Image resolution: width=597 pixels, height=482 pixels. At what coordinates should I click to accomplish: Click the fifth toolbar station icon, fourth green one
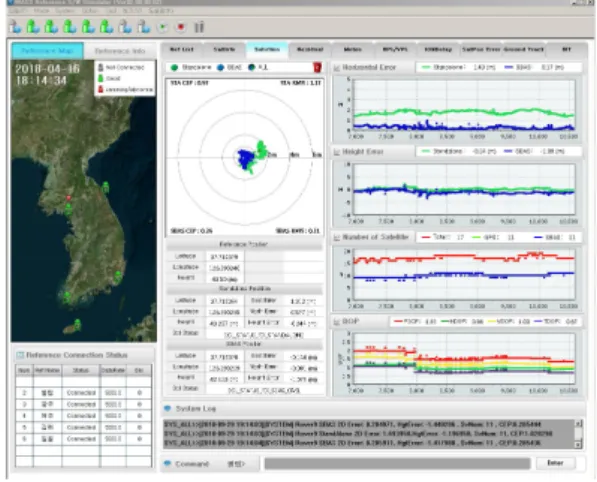pyautogui.click(x=88, y=27)
